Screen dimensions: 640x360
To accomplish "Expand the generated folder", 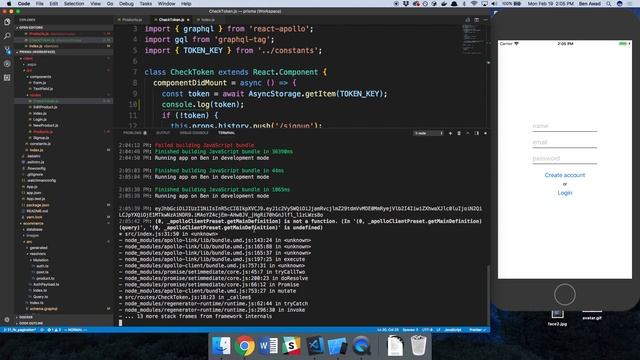I will click(38, 248).
